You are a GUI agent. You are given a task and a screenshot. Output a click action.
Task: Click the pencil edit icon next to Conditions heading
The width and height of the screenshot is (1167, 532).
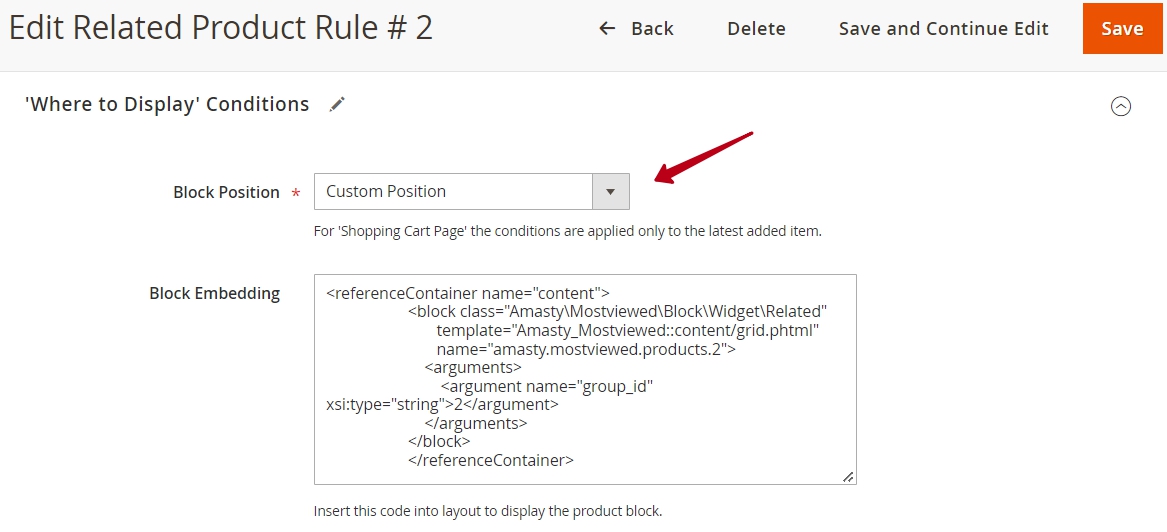(x=337, y=104)
